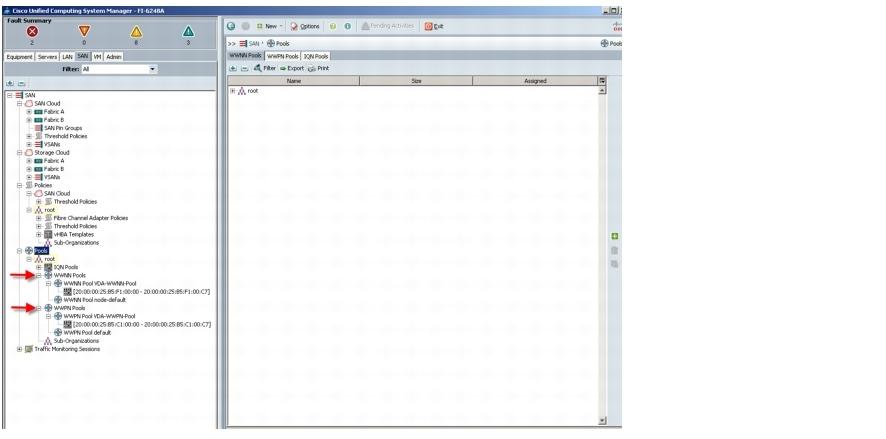This screenshot has width=886, height=439.
Task: Switch to the LAN tab
Action: tap(67, 57)
